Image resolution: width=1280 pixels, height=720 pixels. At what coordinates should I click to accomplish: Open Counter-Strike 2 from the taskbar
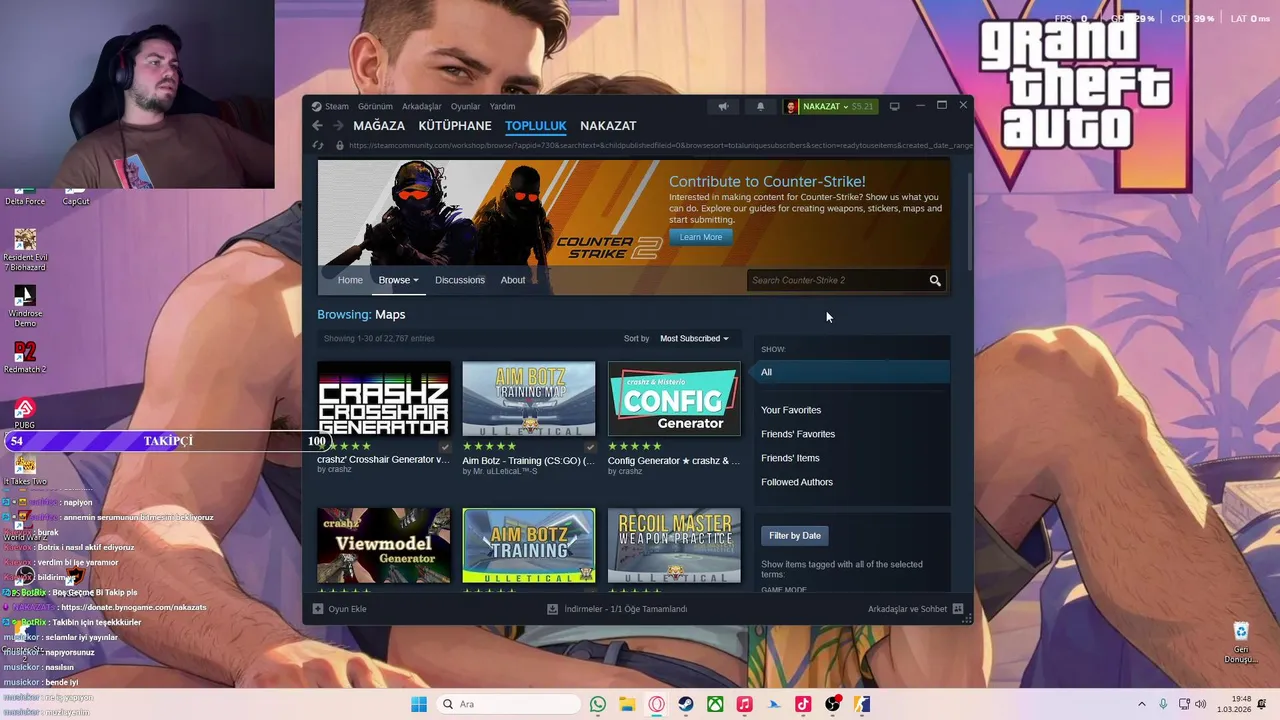click(862, 704)
